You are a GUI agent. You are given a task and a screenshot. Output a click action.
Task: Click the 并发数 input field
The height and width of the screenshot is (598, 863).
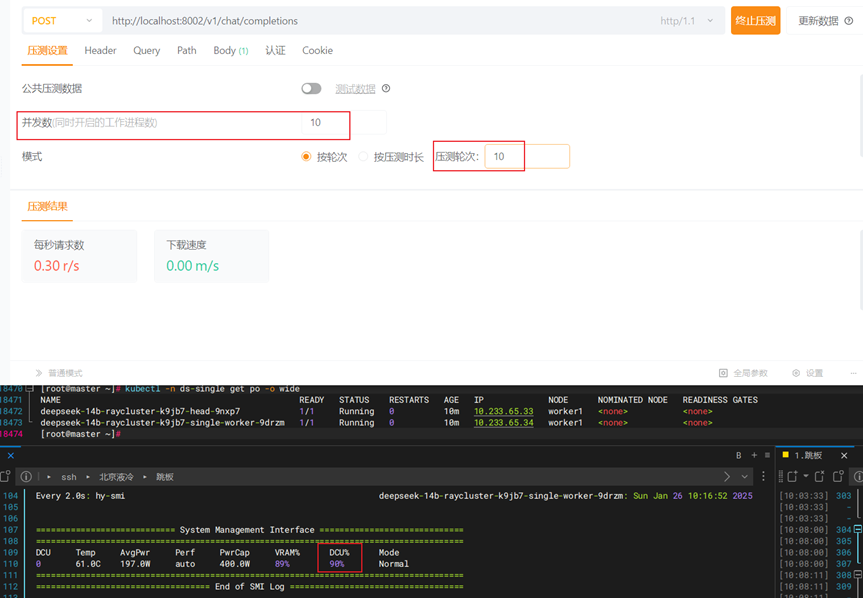pos(343,123)
